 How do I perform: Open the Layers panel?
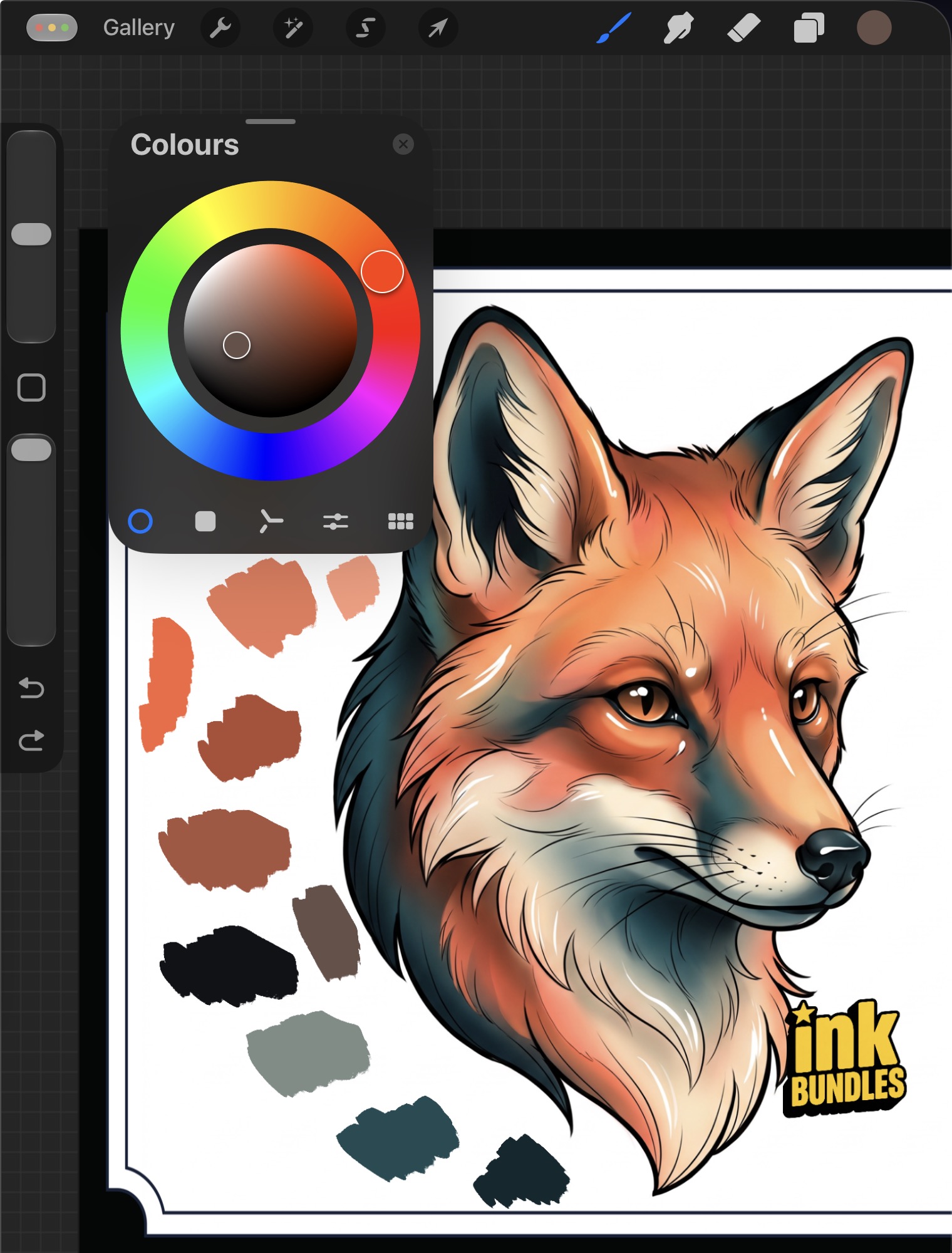point(809,28)
